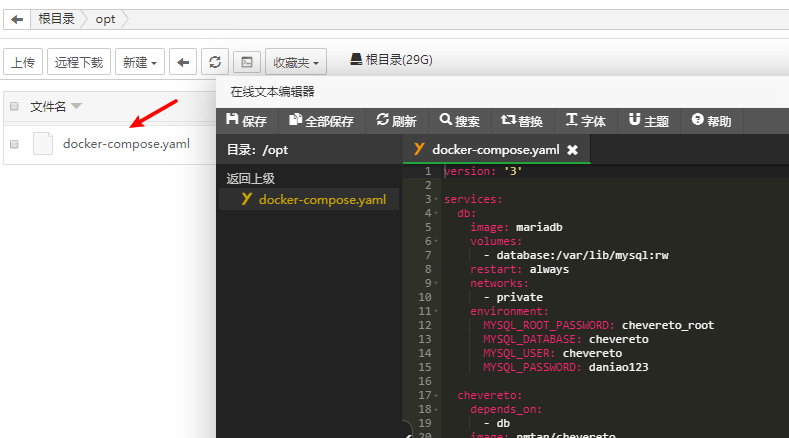
Task: Go to 根目录 in the breadcrumb path
Action: point(56,19)
